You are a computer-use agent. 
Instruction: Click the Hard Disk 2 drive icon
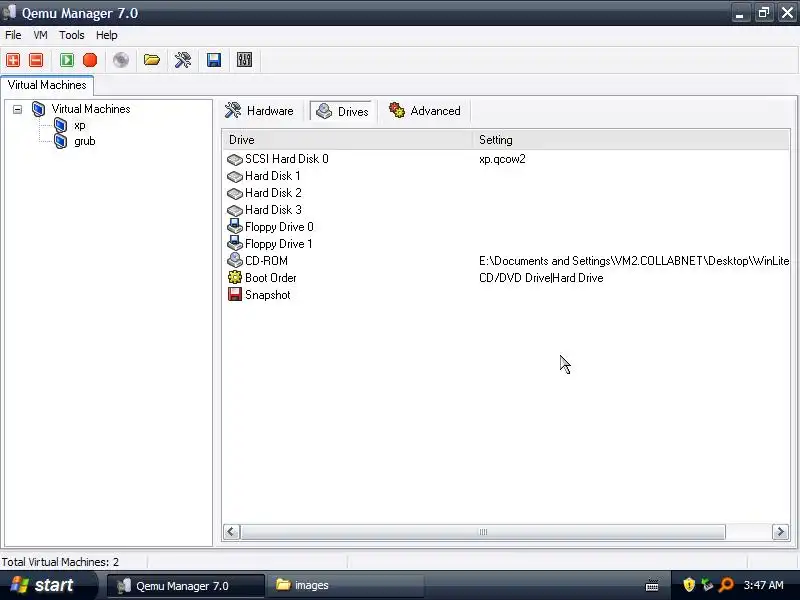(235, 193)
